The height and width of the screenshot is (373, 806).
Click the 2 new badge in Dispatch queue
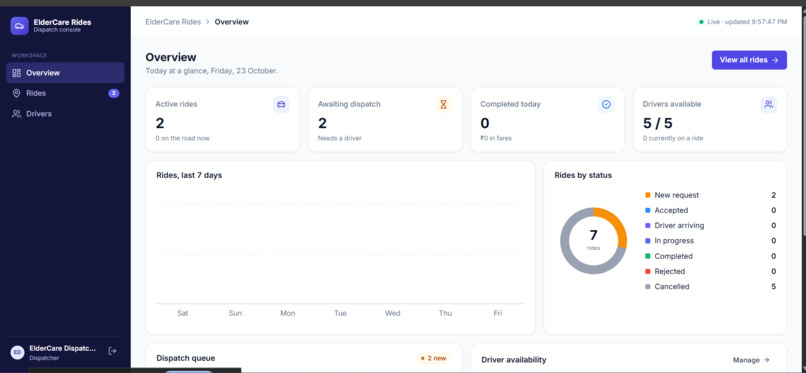[x=433, y=358]
